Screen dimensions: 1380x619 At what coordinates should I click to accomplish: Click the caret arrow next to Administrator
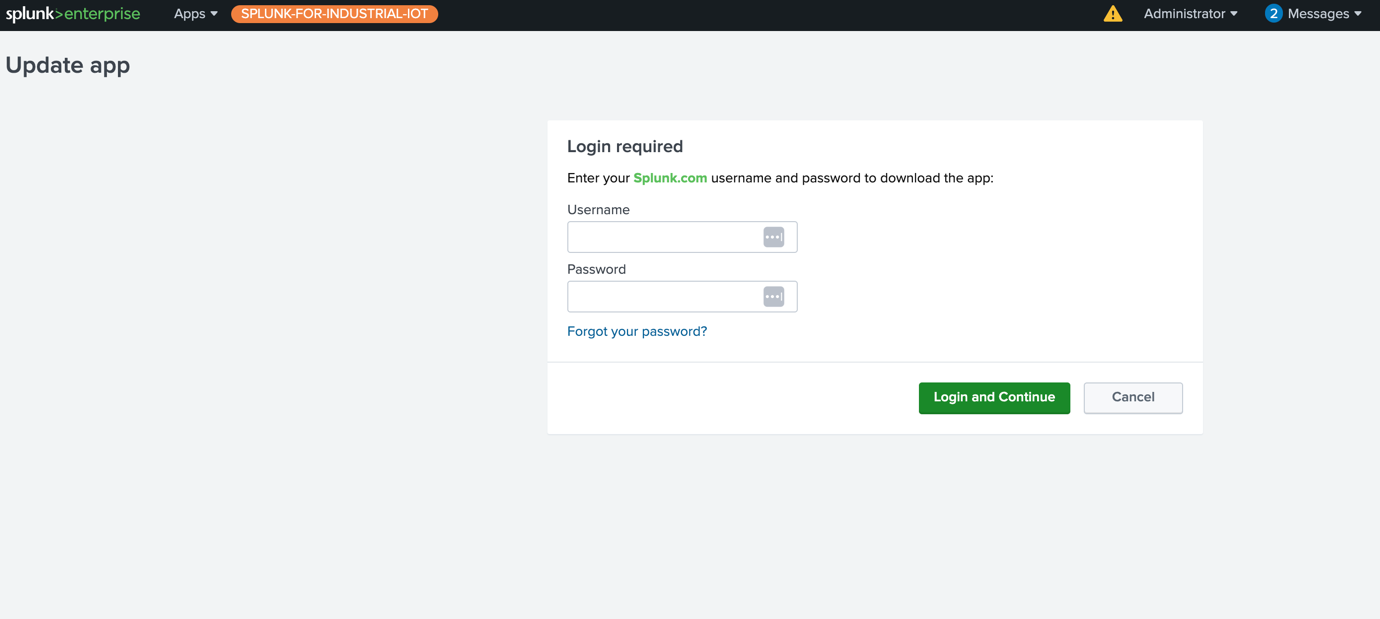click(1234, 14)
